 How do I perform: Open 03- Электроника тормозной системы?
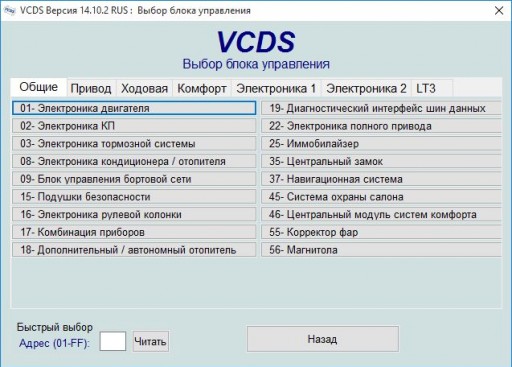134,144
